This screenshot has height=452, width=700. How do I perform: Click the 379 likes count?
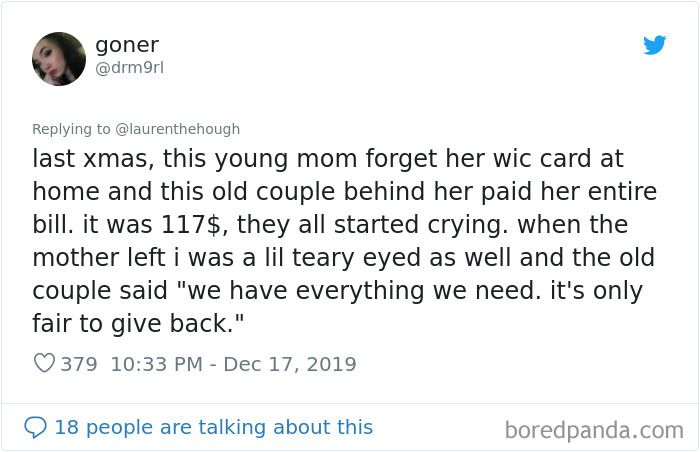pyautogui.click(x=79, y=364)
